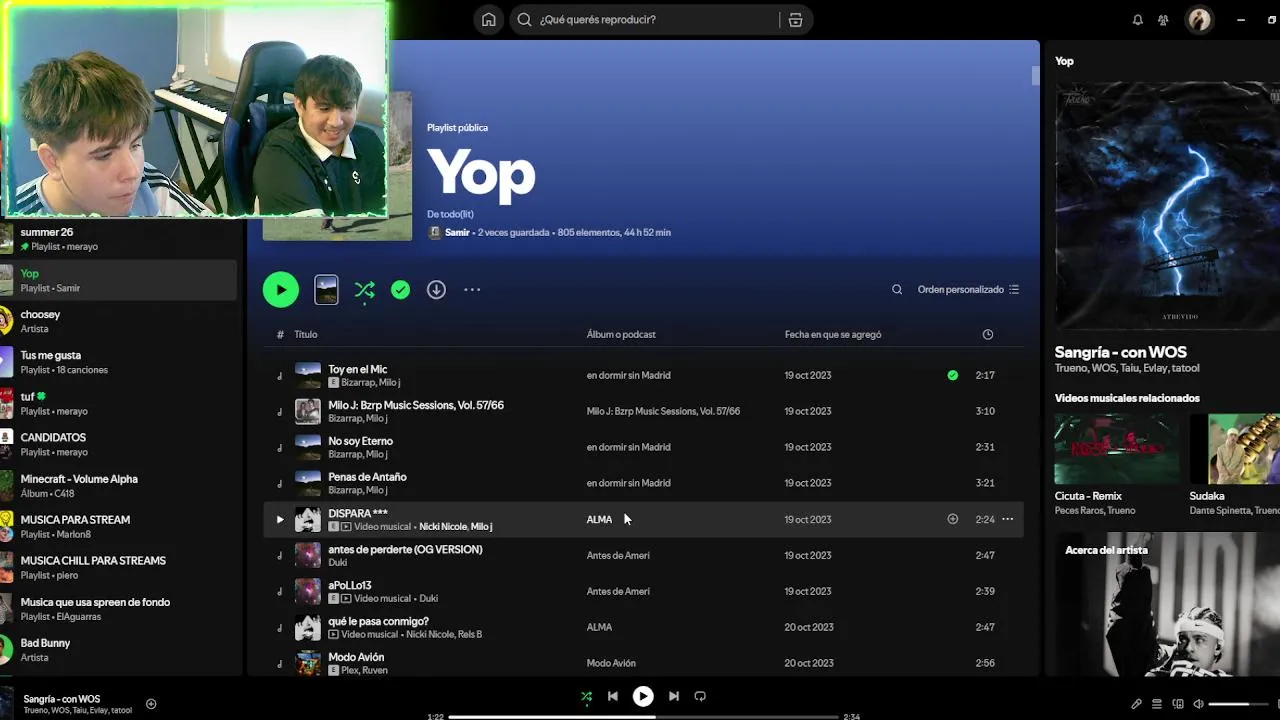This screenshot has height=720, width=1280.
Task: Select track 'antes de perderte (OG VERSION)'
Action: (405, 549)
